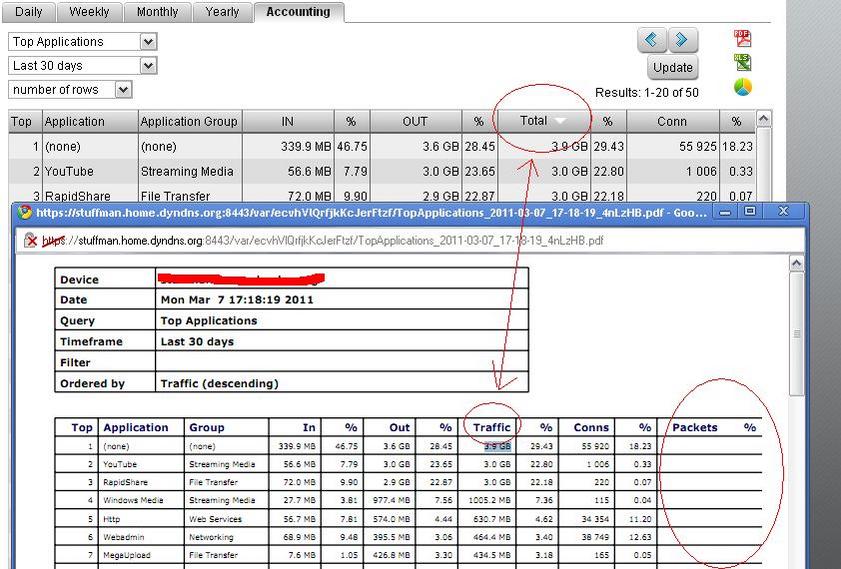Sort table by Conn column header
This screenshot has height=569, width=841.
tap(672, 121)
